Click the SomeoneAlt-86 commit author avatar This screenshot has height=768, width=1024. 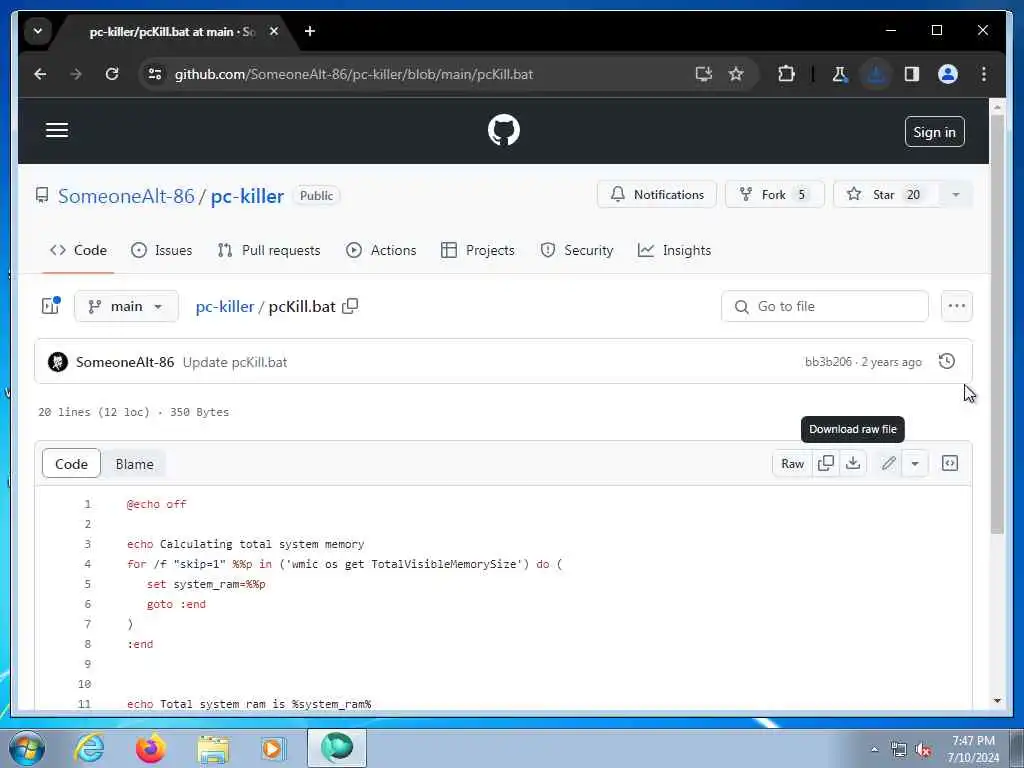coord(57,362)
